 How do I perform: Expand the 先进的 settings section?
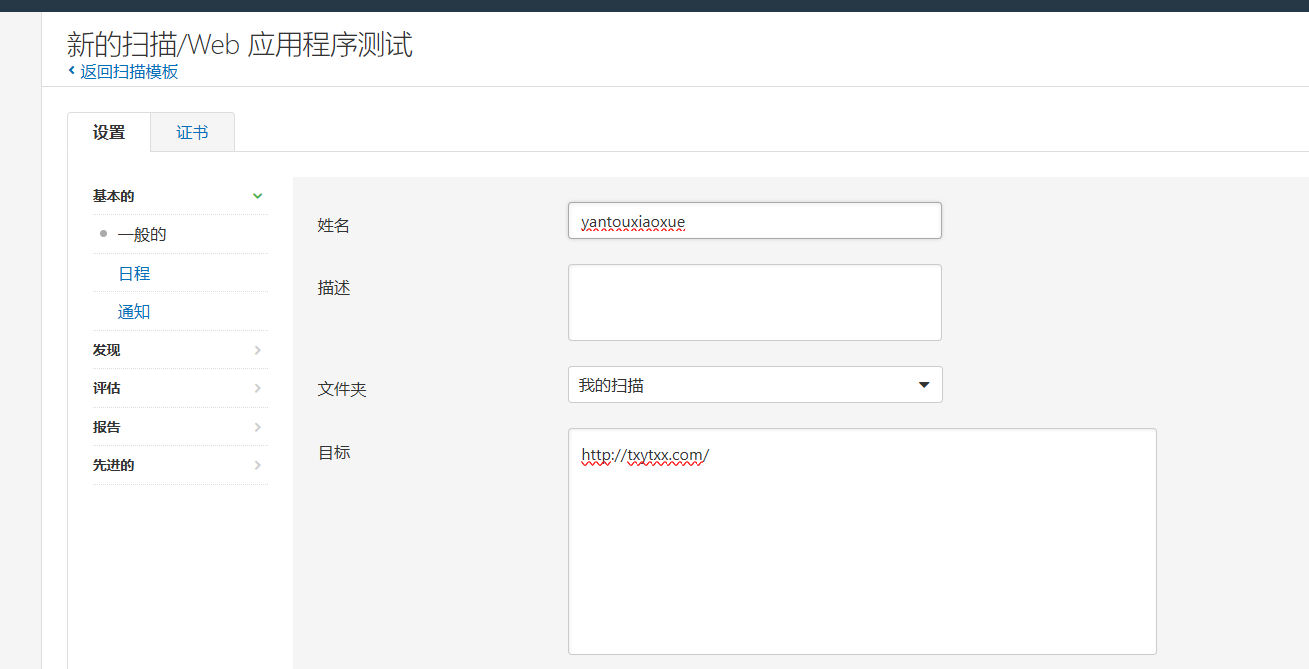(113, 465)
